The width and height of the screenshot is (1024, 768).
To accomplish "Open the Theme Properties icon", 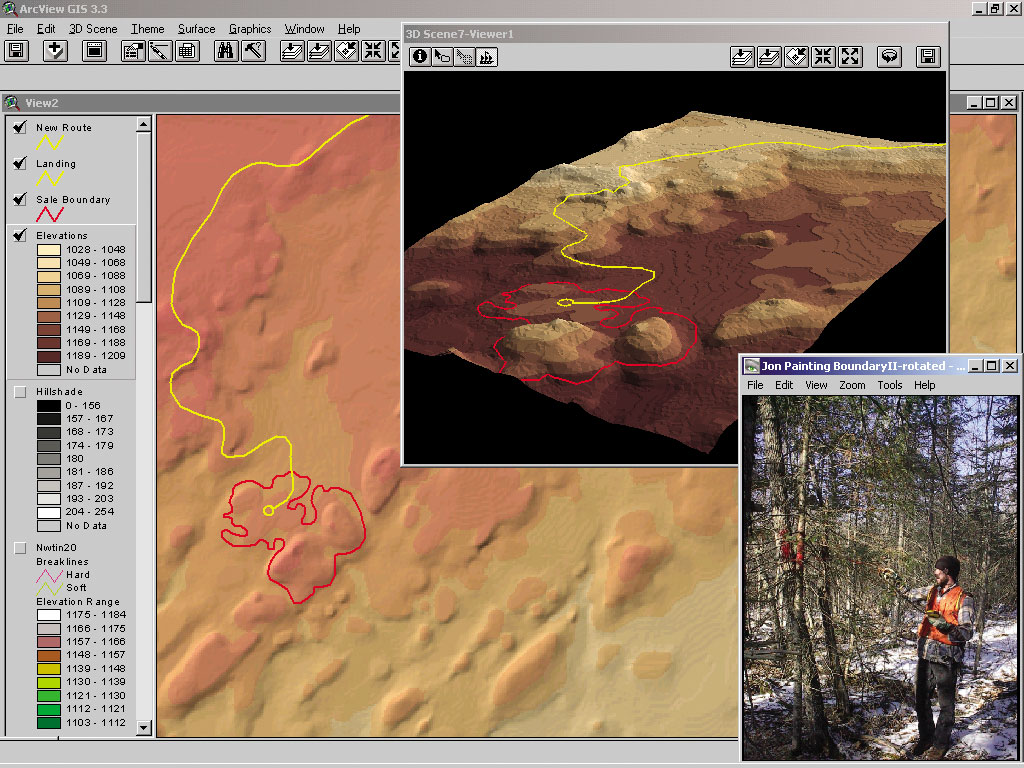I will (x=133, y=51).
